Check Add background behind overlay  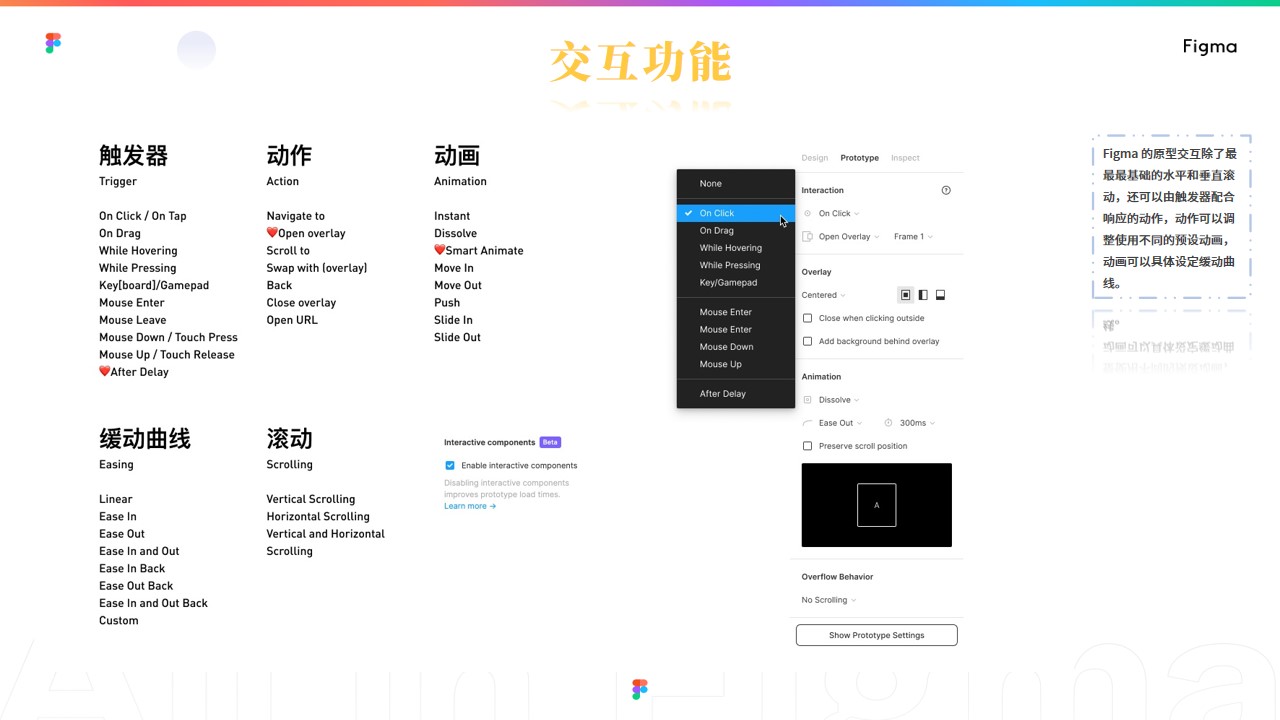(x=808, y=341)
